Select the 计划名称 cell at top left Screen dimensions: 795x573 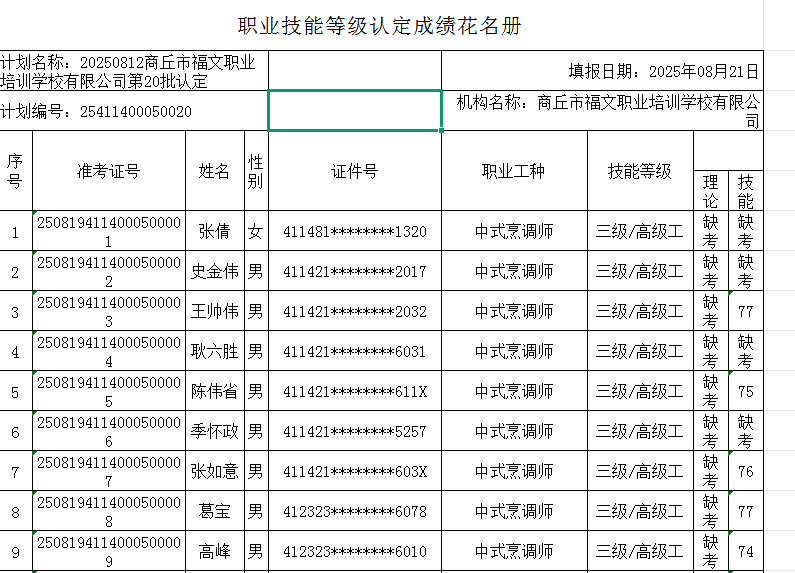(x=133, y=71)
